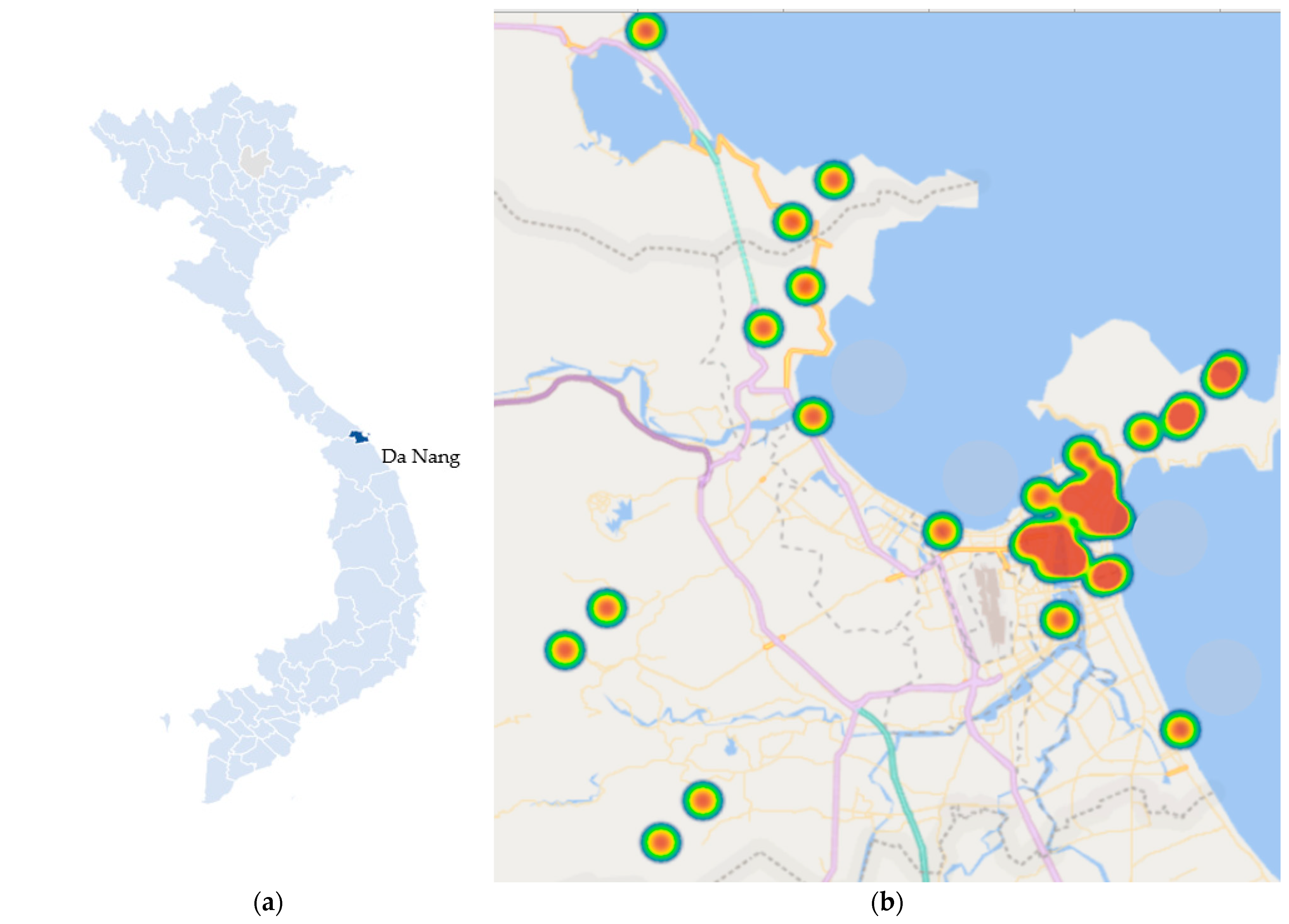
Task: Click the northernmost hotspot on the heatmap
Action: coord(646,31)
